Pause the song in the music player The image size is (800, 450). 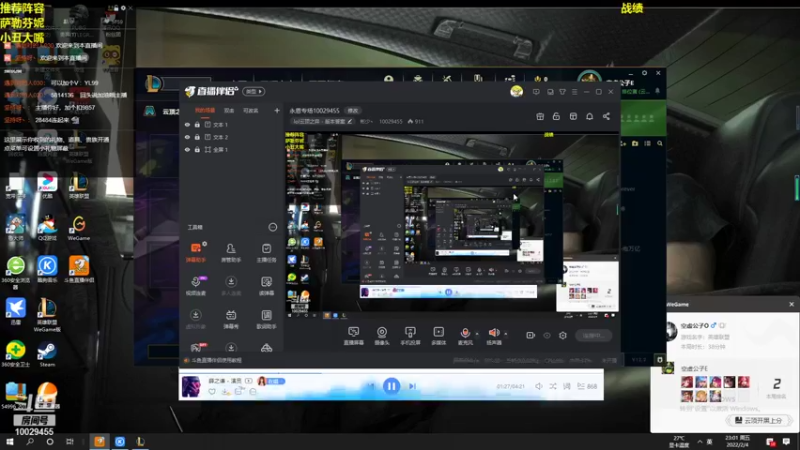click(391, 386)
